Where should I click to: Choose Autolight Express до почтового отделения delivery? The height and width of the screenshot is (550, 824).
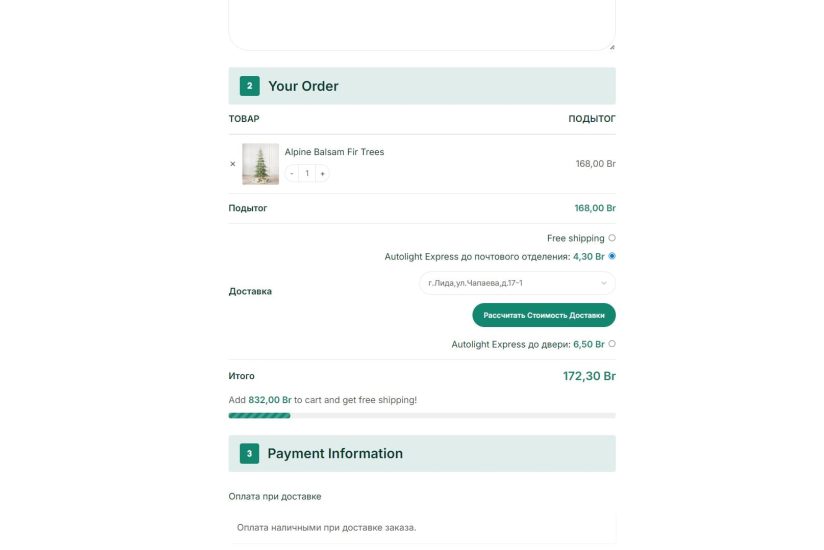click(612, 256)
